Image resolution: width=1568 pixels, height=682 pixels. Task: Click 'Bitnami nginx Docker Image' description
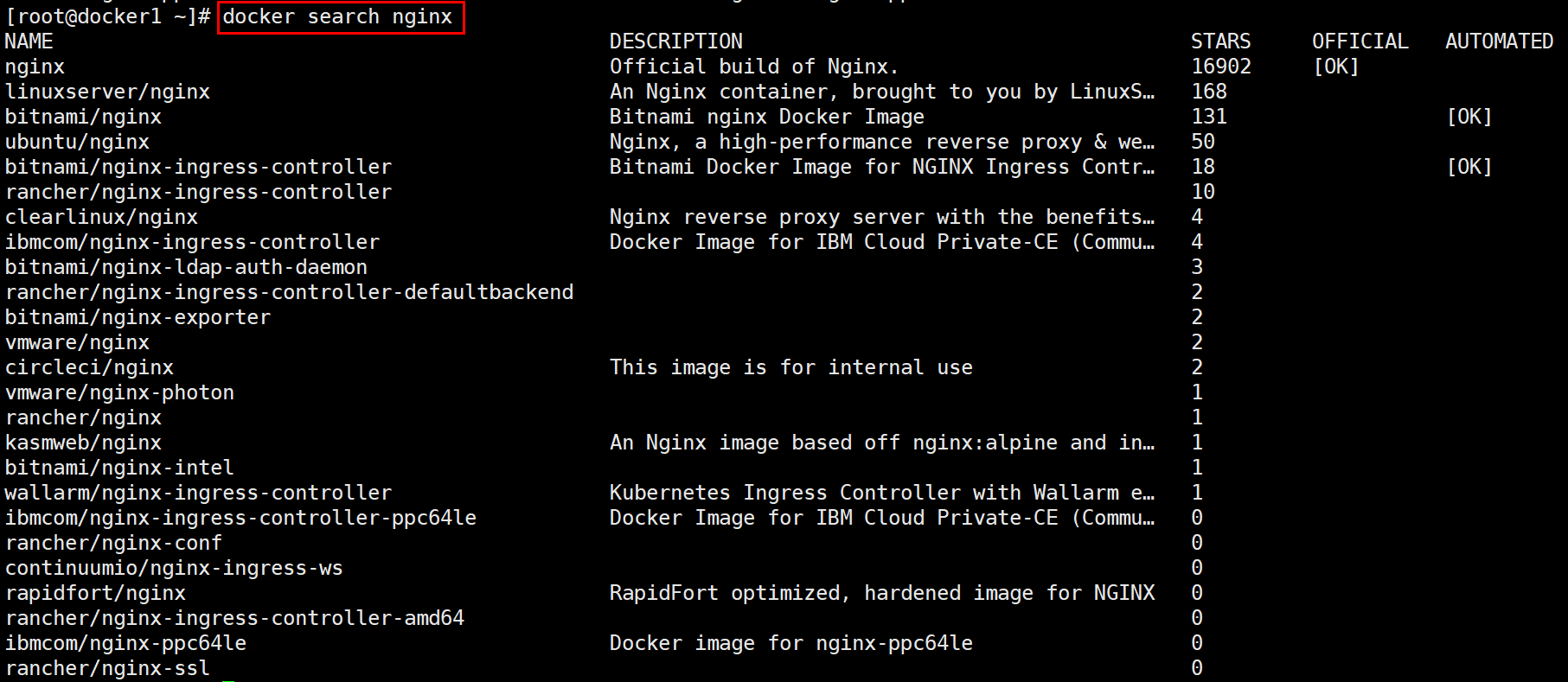766,117
